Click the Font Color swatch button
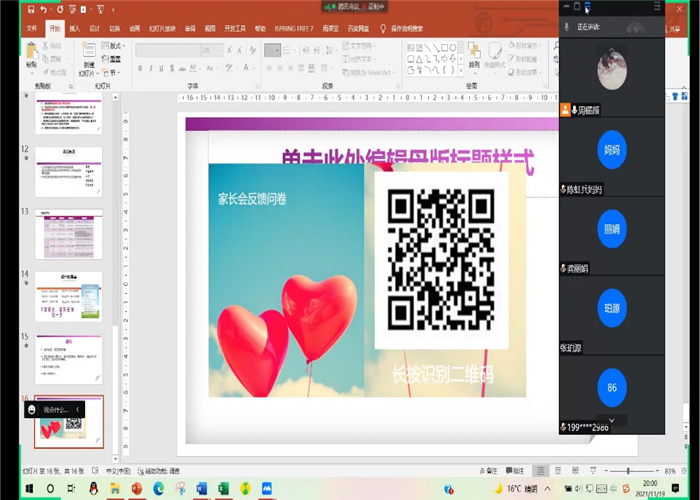700x500 pixels. 246,68
